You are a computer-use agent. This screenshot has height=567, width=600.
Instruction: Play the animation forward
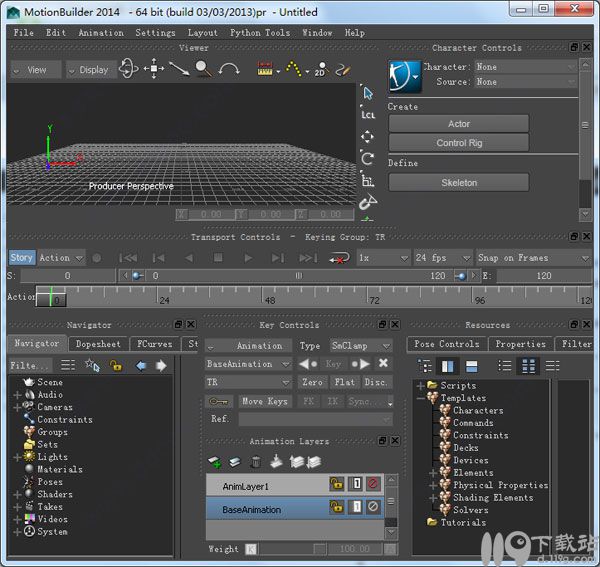248,258
